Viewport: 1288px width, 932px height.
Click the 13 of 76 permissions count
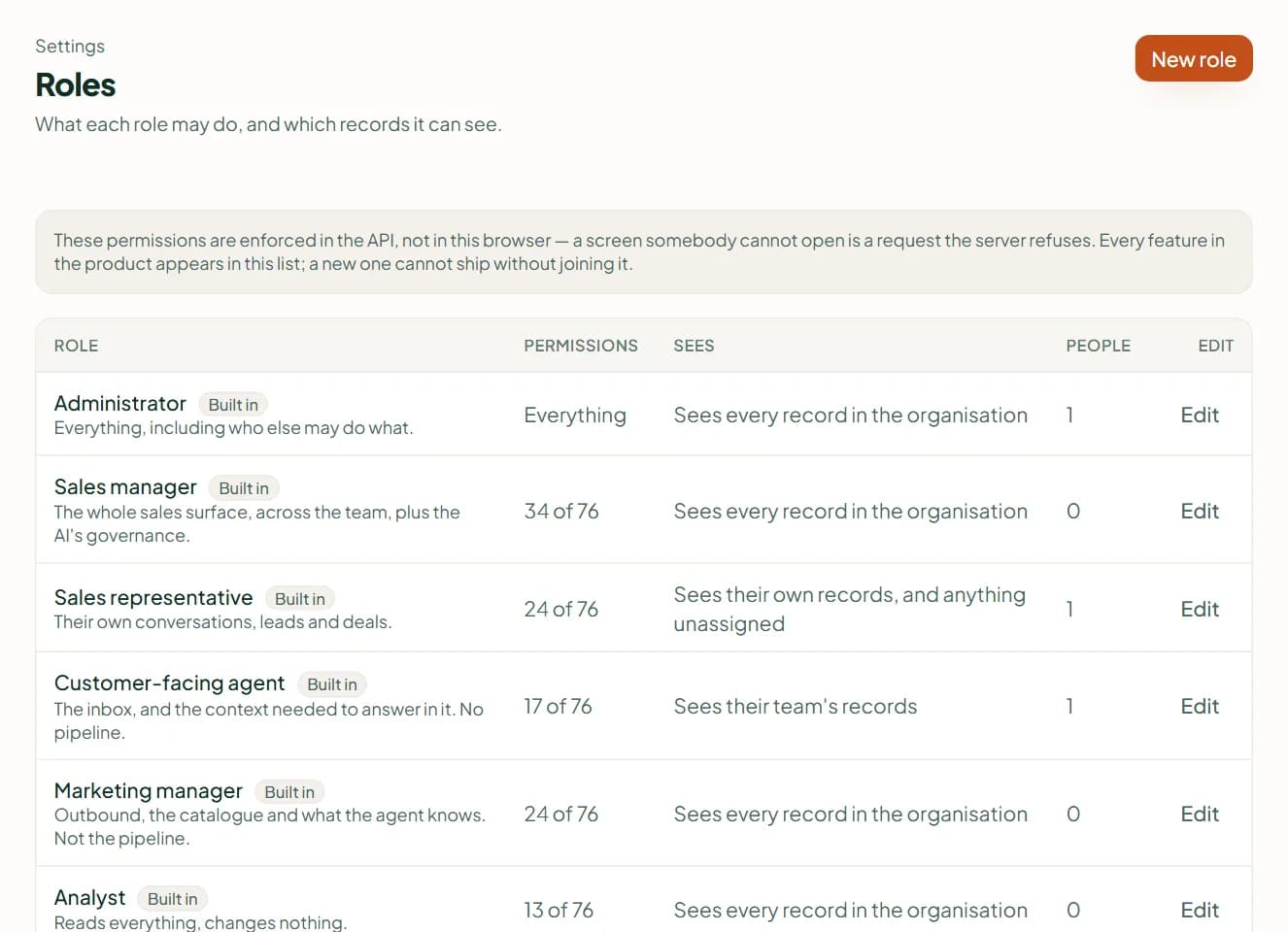click(x=559, y=910)
